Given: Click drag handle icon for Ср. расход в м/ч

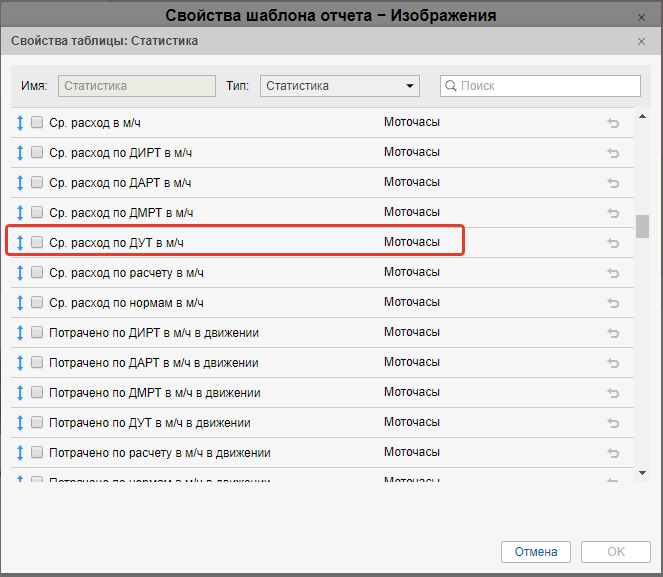Looking at the screenshot, I should [20, 123].
